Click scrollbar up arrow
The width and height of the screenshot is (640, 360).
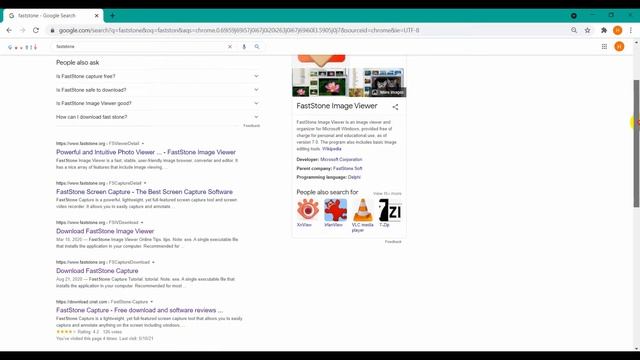pos(636,42)
